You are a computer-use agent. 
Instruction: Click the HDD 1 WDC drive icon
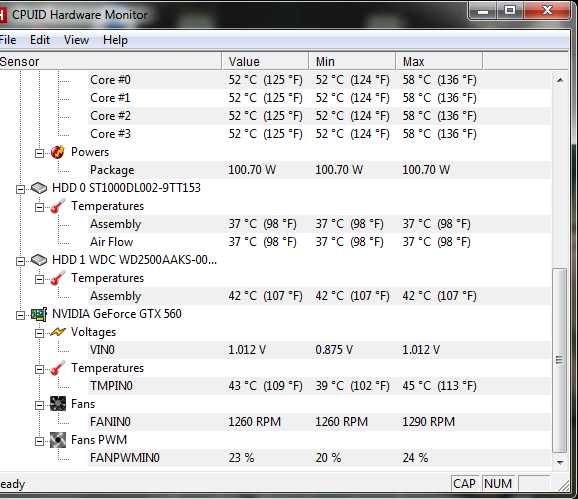coord(39,260)
